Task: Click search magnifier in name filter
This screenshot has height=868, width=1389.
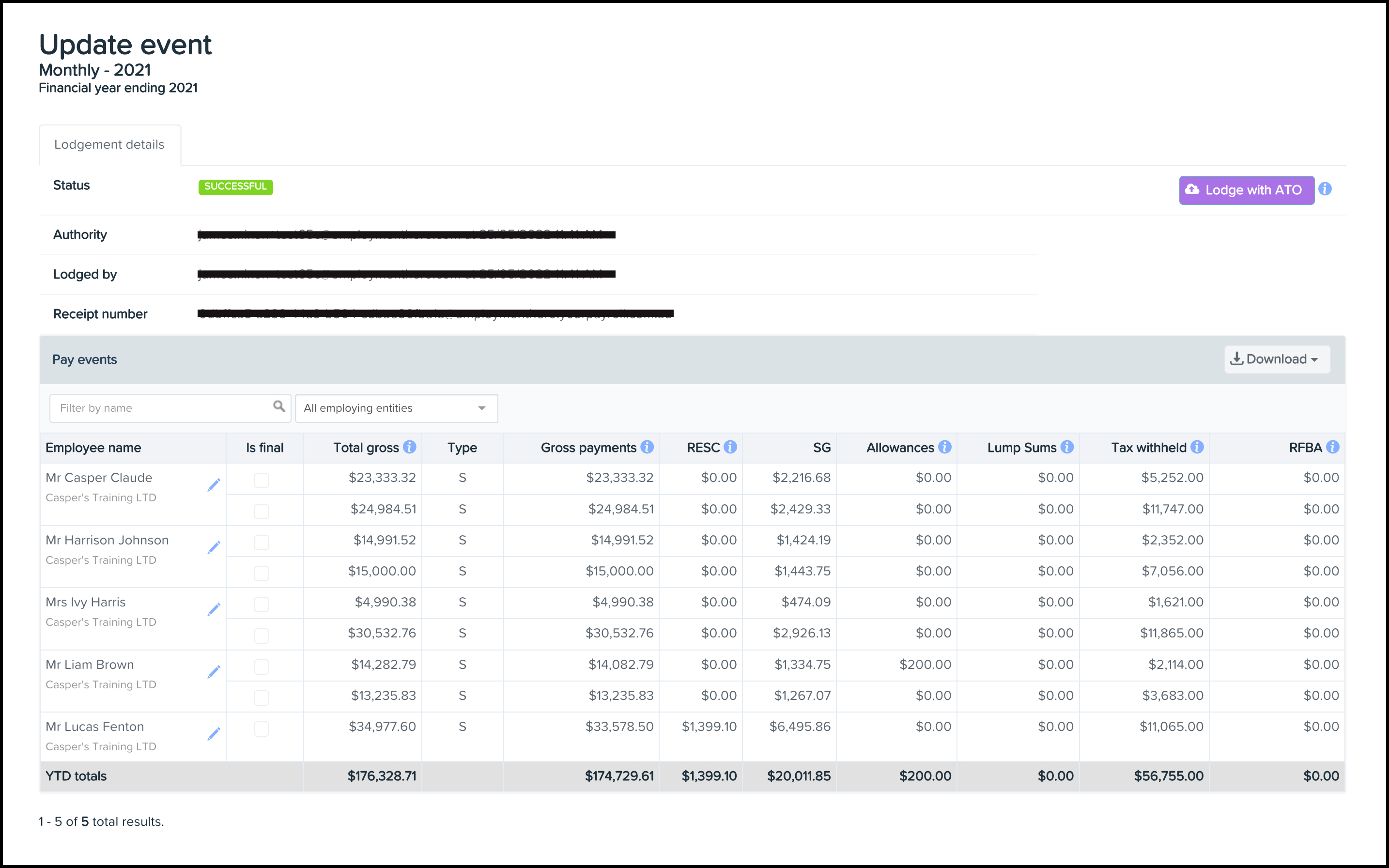Action: pyautogui.click(x=279, y=406)
